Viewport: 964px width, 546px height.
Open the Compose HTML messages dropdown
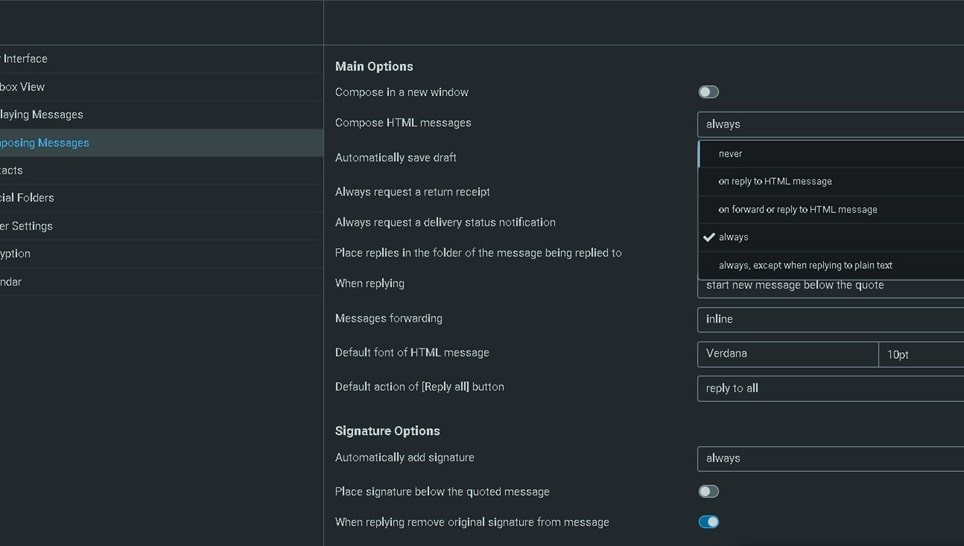830,124
